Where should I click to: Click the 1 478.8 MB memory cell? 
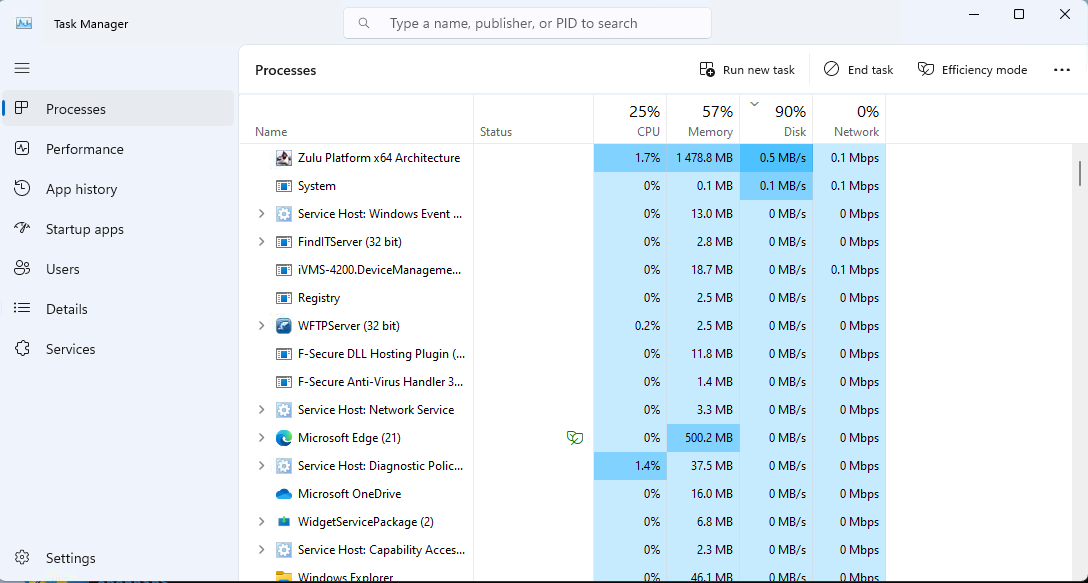(x=703, y=158)
